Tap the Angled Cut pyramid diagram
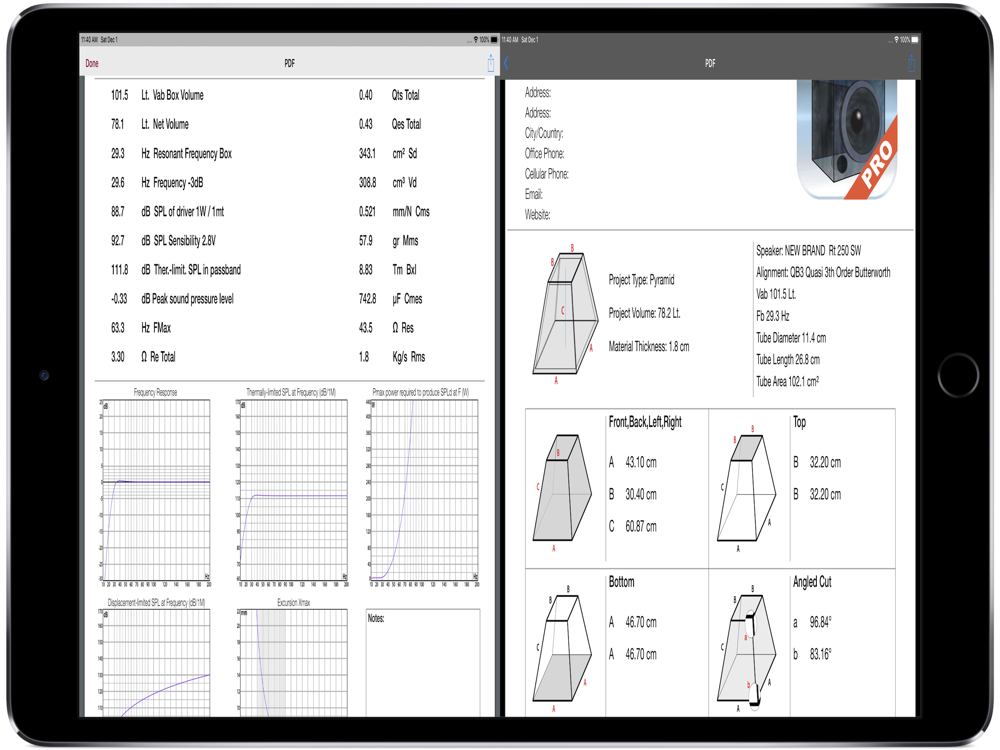1000x750 pixels. click(x=746, y=652)
